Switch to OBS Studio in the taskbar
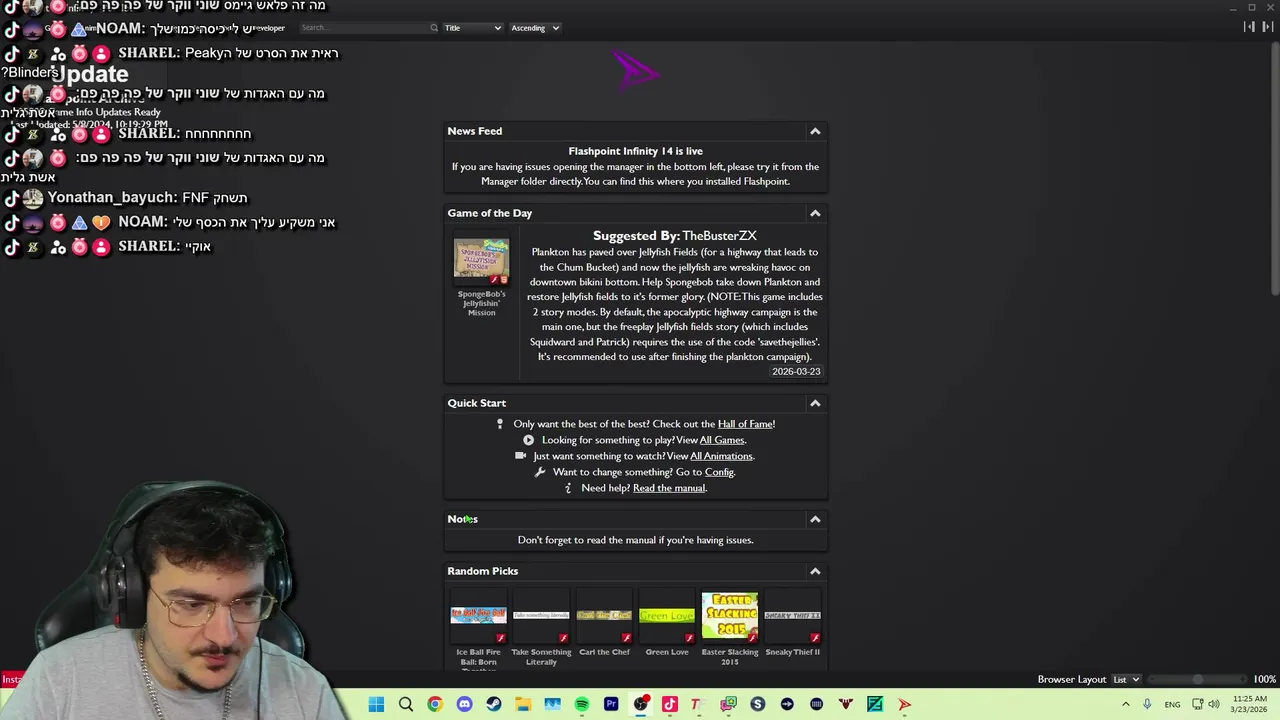Image resolution: width=1280 pixels, height=720 pixels. click(x=641, y=704)
